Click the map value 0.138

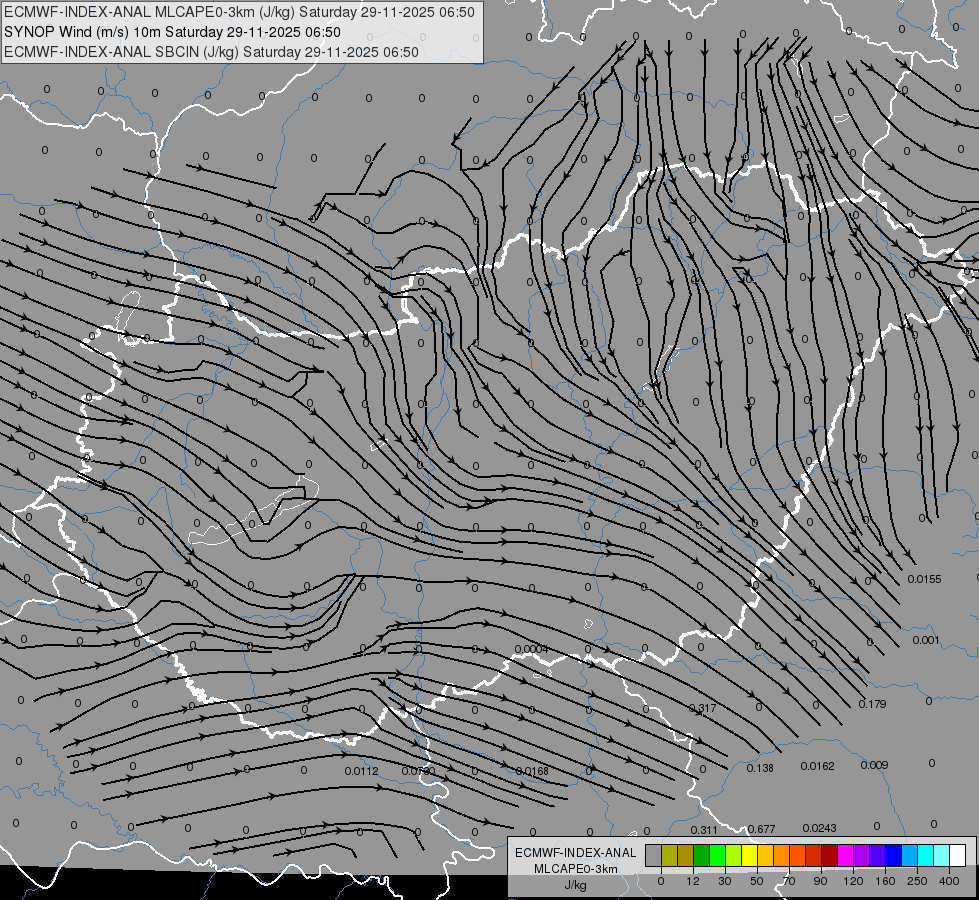(x=760, y=768)
